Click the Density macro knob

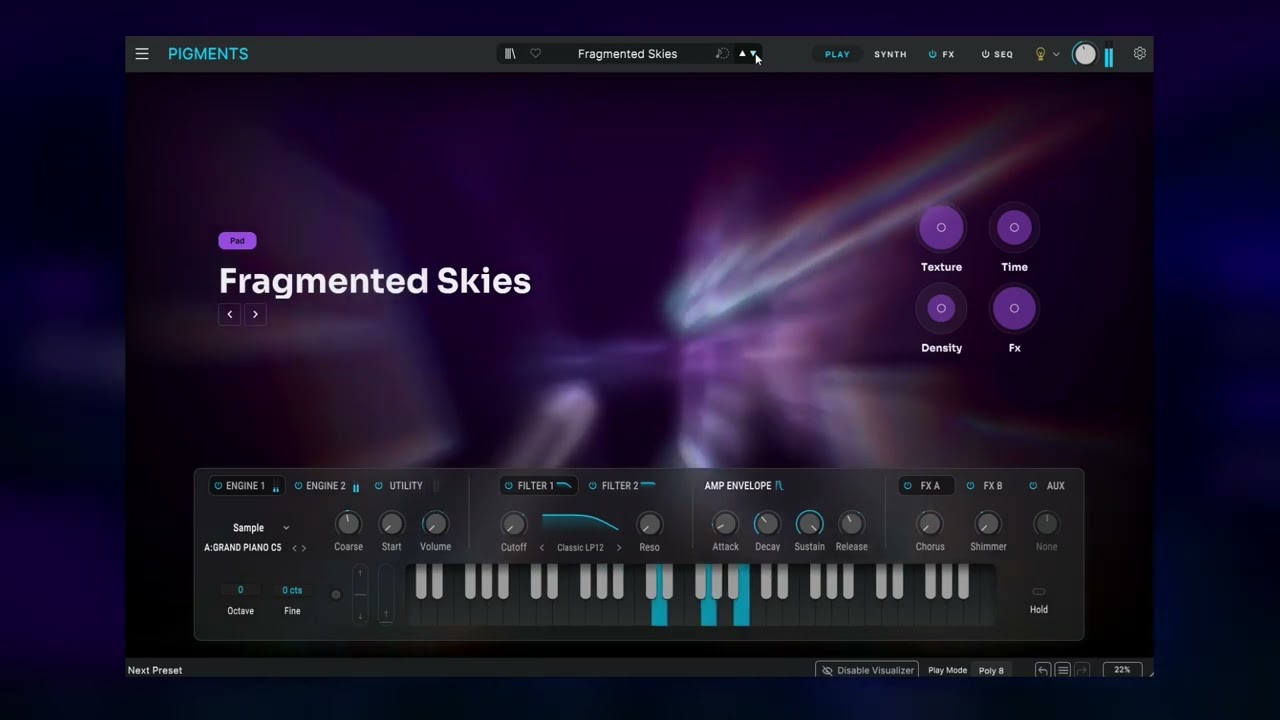941,308
